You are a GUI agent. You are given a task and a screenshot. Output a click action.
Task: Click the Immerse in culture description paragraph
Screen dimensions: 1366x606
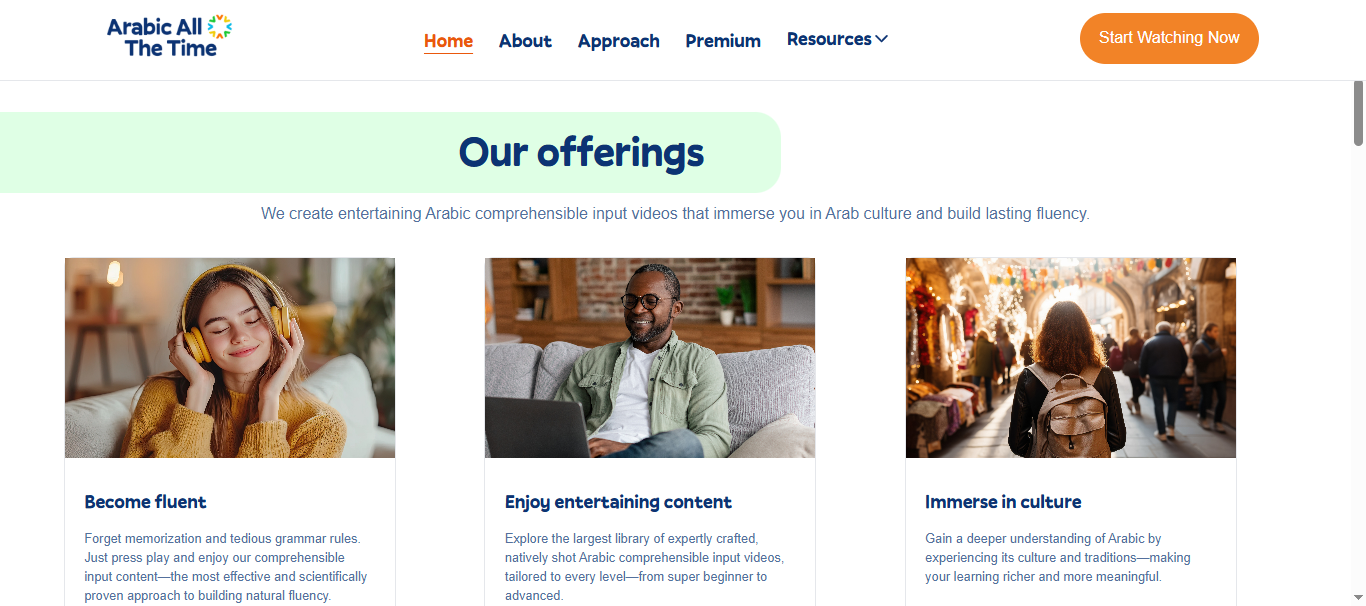(1057, 557)
